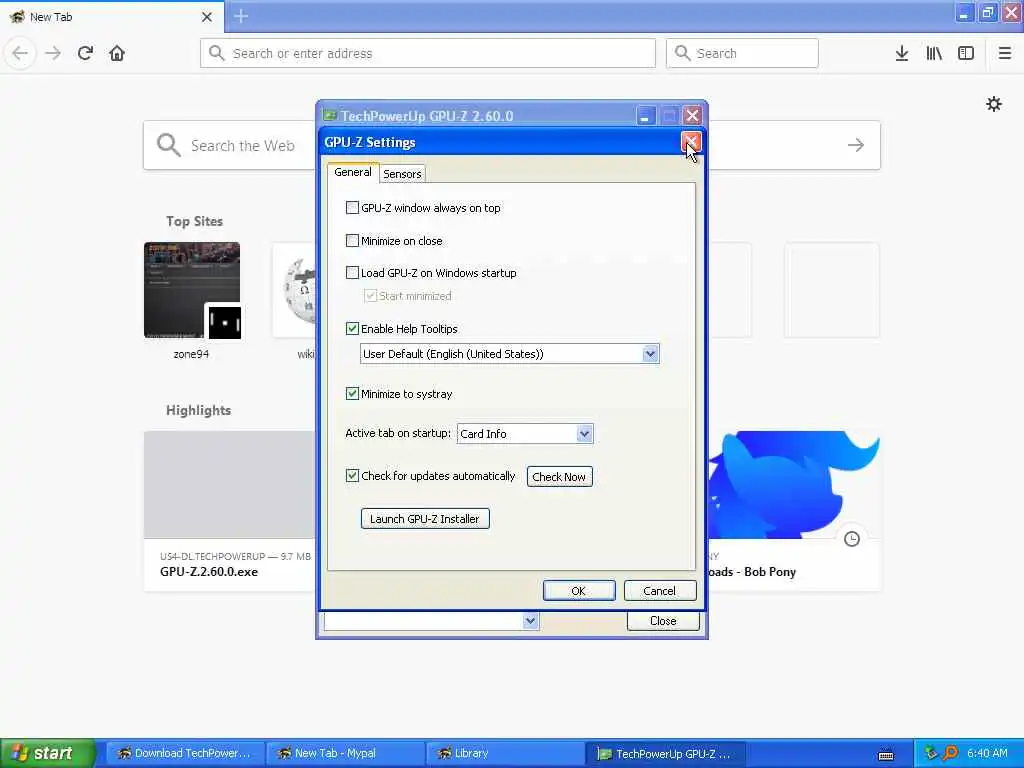This screenshot has height=768, width=1024.
Task: Click the clock history icon on Bob Pony card
Action: tap(852, 539)
